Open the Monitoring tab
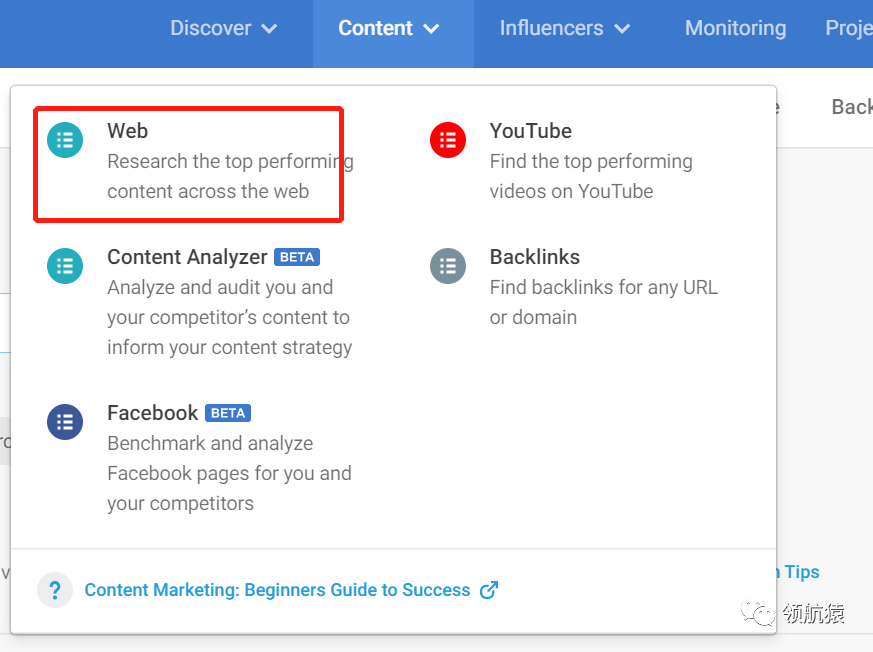The width and height of the screenshot is (873, 652). (x=735, y=28)
